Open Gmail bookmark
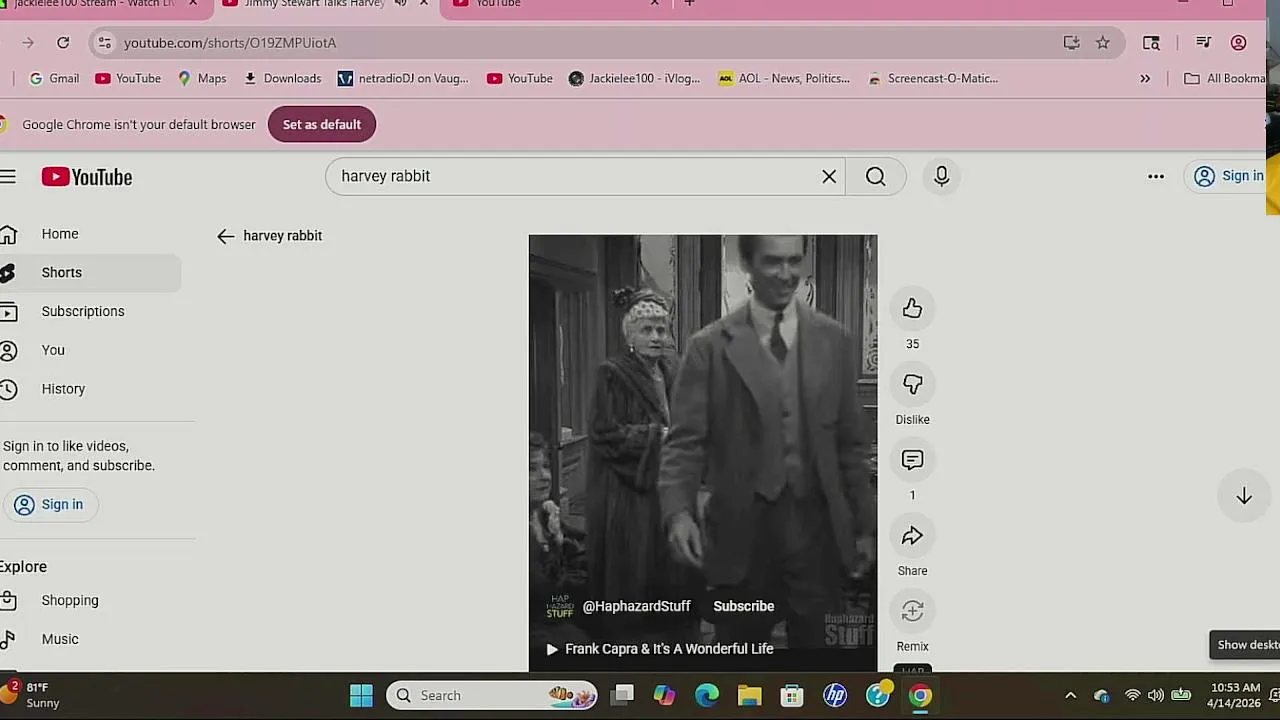The width and height of the screenshot is (1280, 720). click(x=54, y=78)
